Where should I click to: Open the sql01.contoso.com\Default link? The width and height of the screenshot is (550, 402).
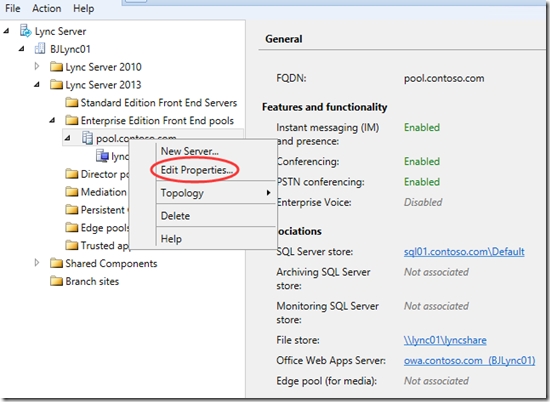point(464,252)
